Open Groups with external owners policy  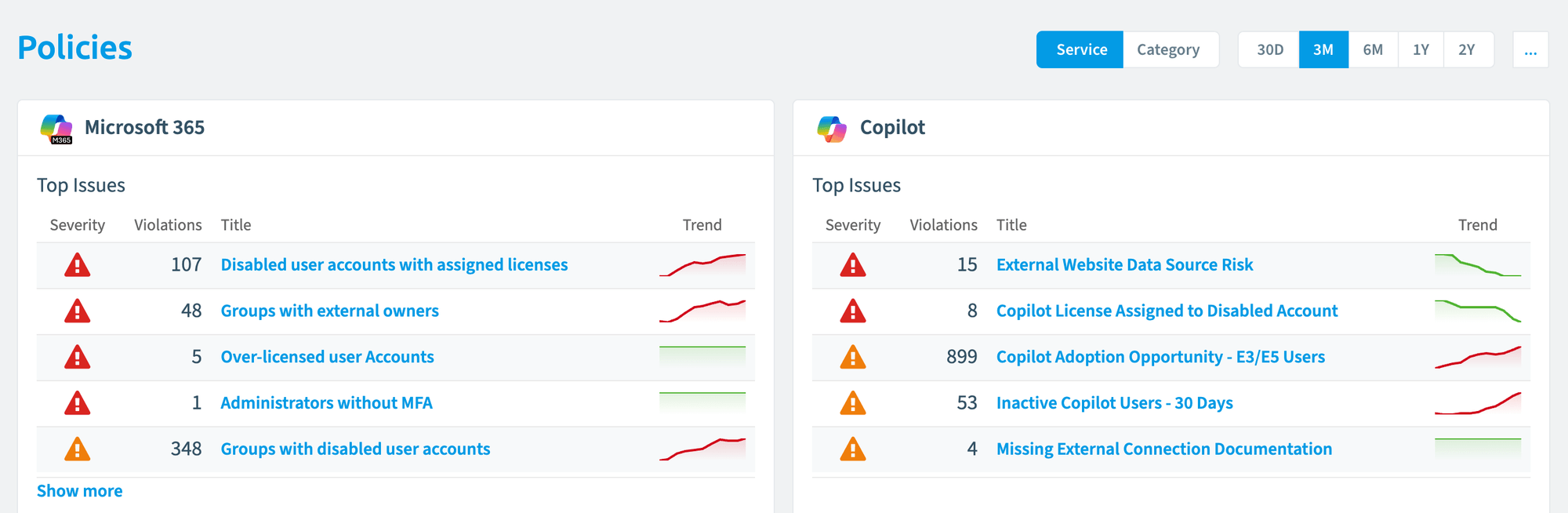pyautogui.click(x=329, y=311)
